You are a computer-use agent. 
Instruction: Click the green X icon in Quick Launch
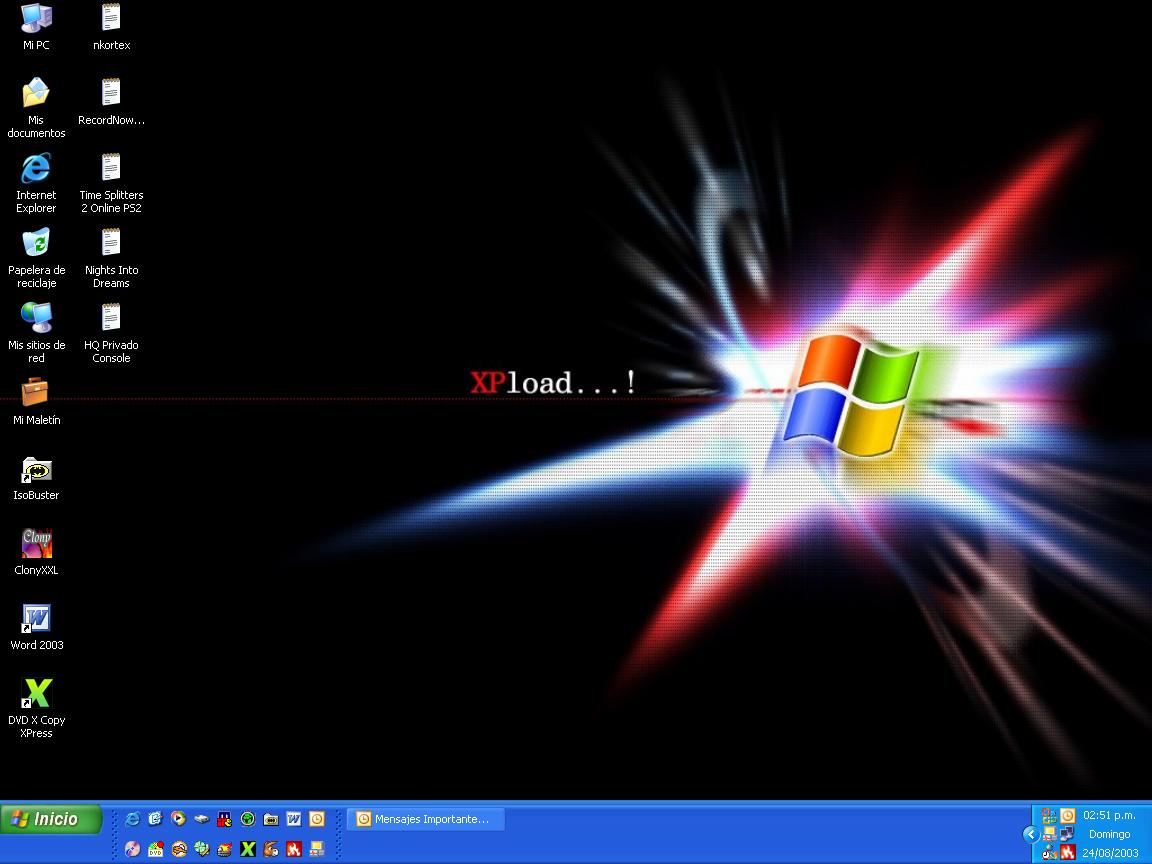[248, 849]
